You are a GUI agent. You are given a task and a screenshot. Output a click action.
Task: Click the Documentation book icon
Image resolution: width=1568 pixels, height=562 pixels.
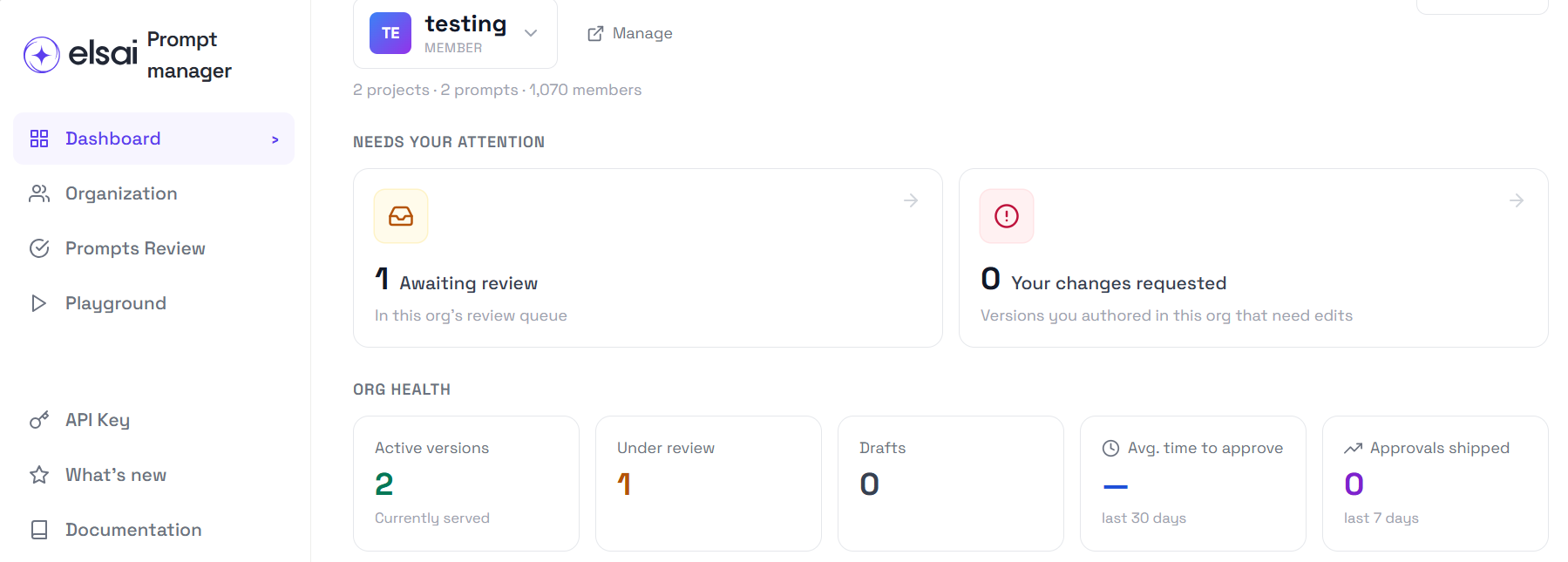(x=39, y=530)
